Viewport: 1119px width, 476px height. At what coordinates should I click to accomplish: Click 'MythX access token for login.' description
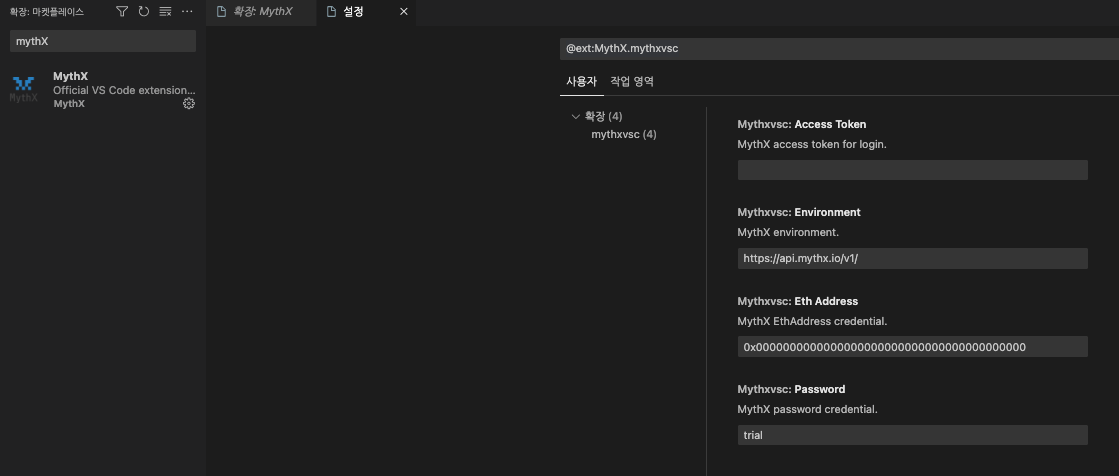pyautogui.click(x=811, y=144)
